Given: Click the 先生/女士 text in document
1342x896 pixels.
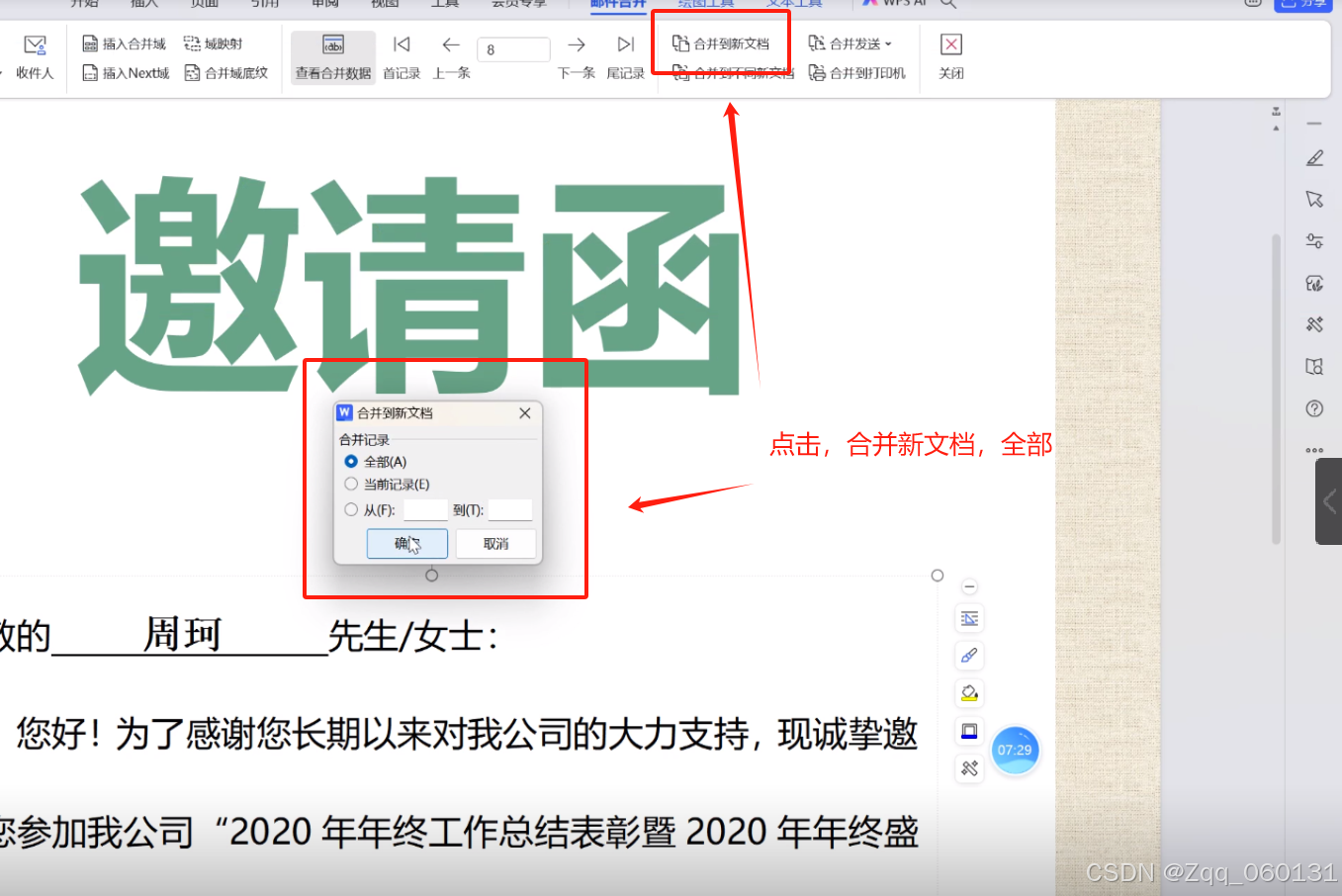Looking at the screenshot, I should coord(406,636).
